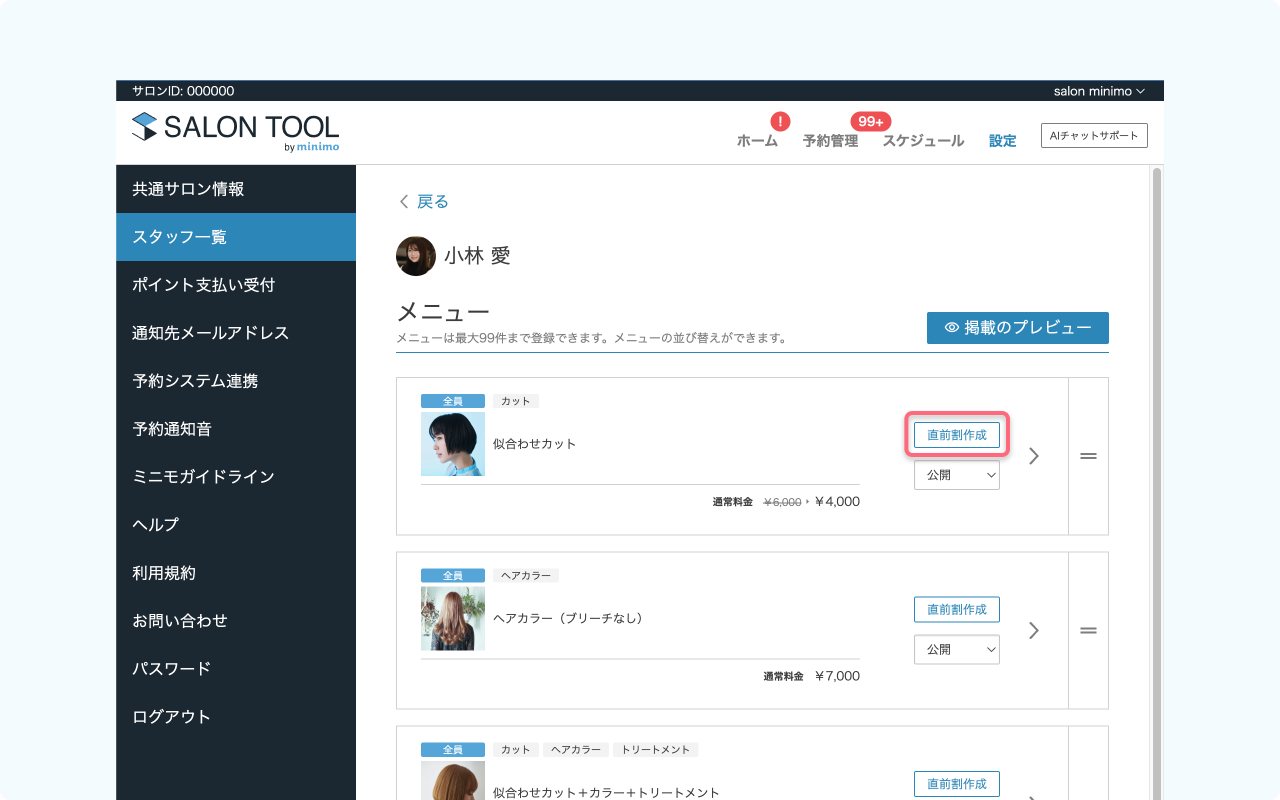Click the 戻る back link
This screenshot has width=1280, height=800.
424,202
